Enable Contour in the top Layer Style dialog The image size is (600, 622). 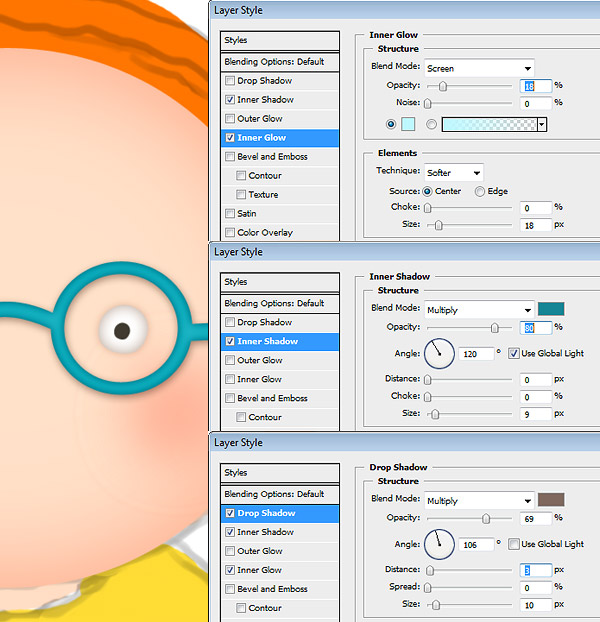pos(241,176)
